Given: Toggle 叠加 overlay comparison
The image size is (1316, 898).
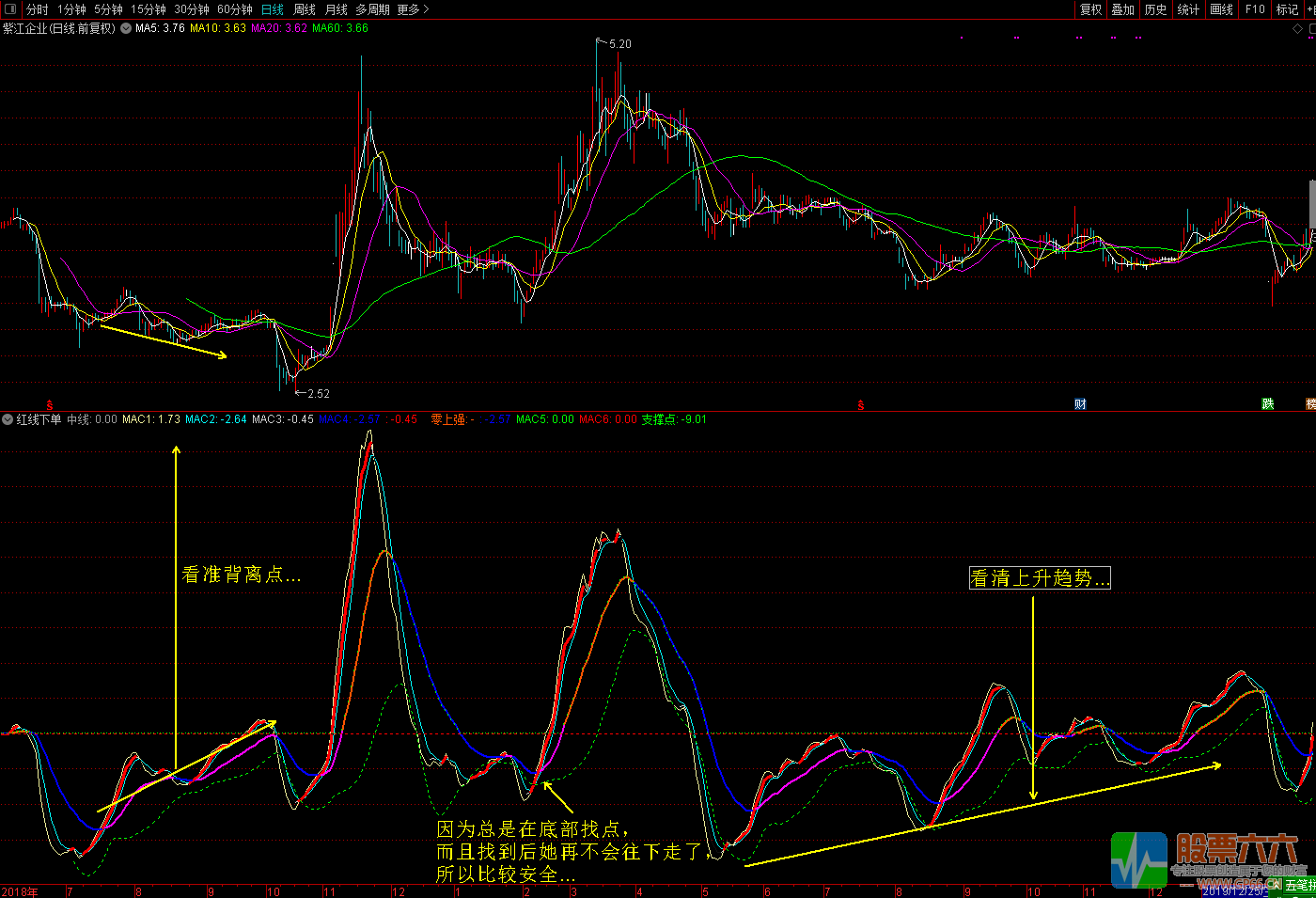Looking at the screenshot, I should coord(1122,9).
